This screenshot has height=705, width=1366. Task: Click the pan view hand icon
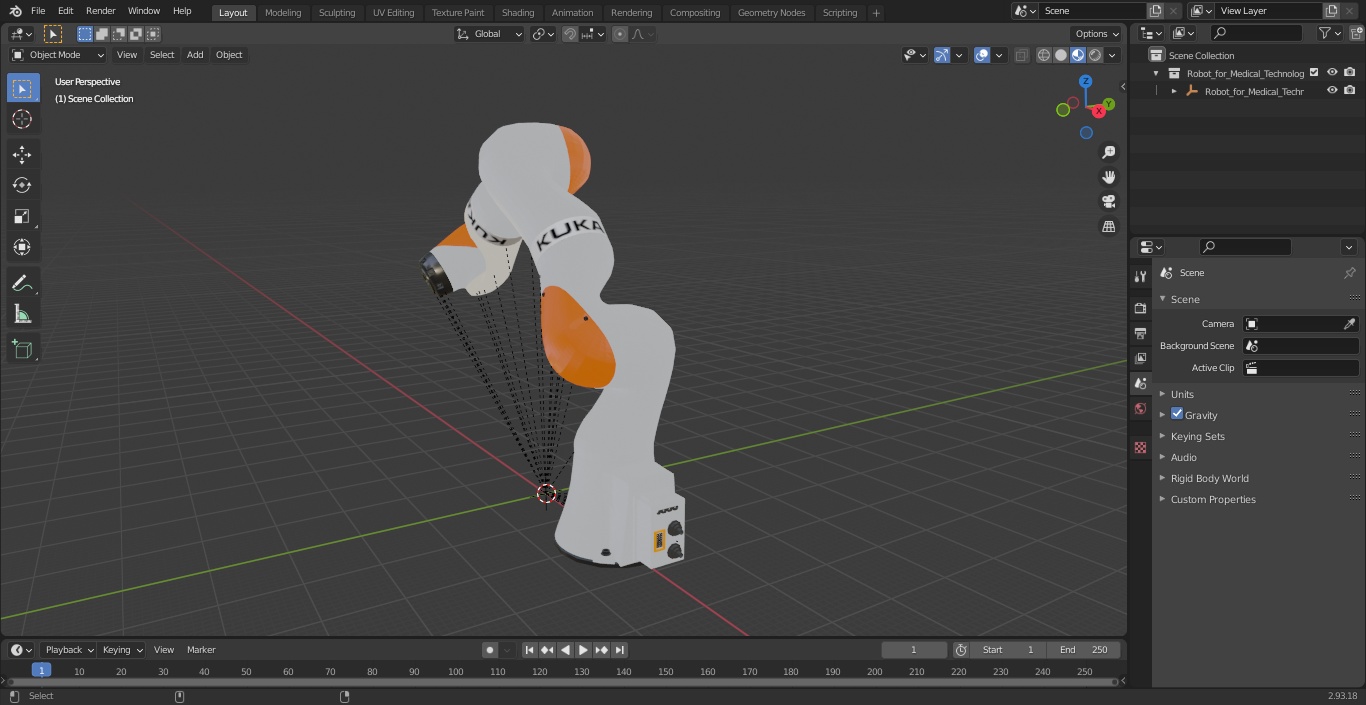coord(1108,177)
